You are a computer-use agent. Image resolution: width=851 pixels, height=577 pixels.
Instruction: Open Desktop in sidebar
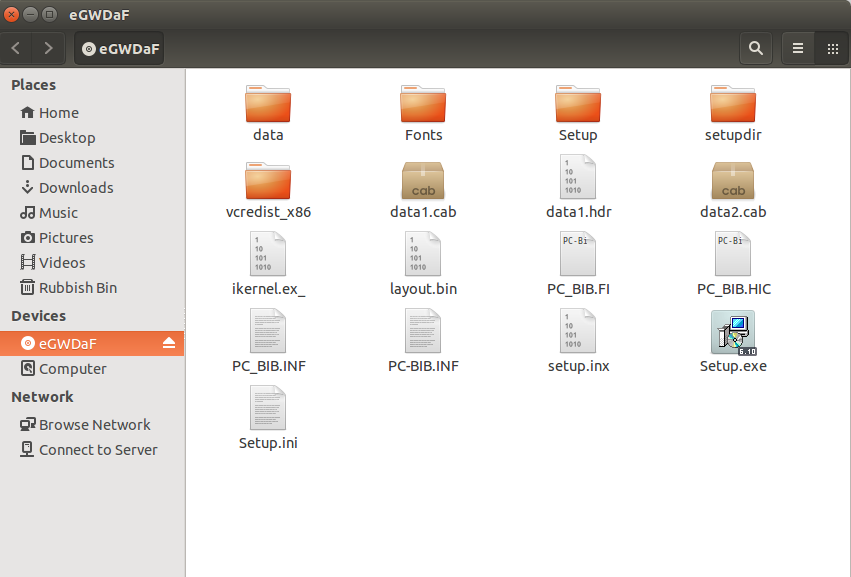[92, 137]
